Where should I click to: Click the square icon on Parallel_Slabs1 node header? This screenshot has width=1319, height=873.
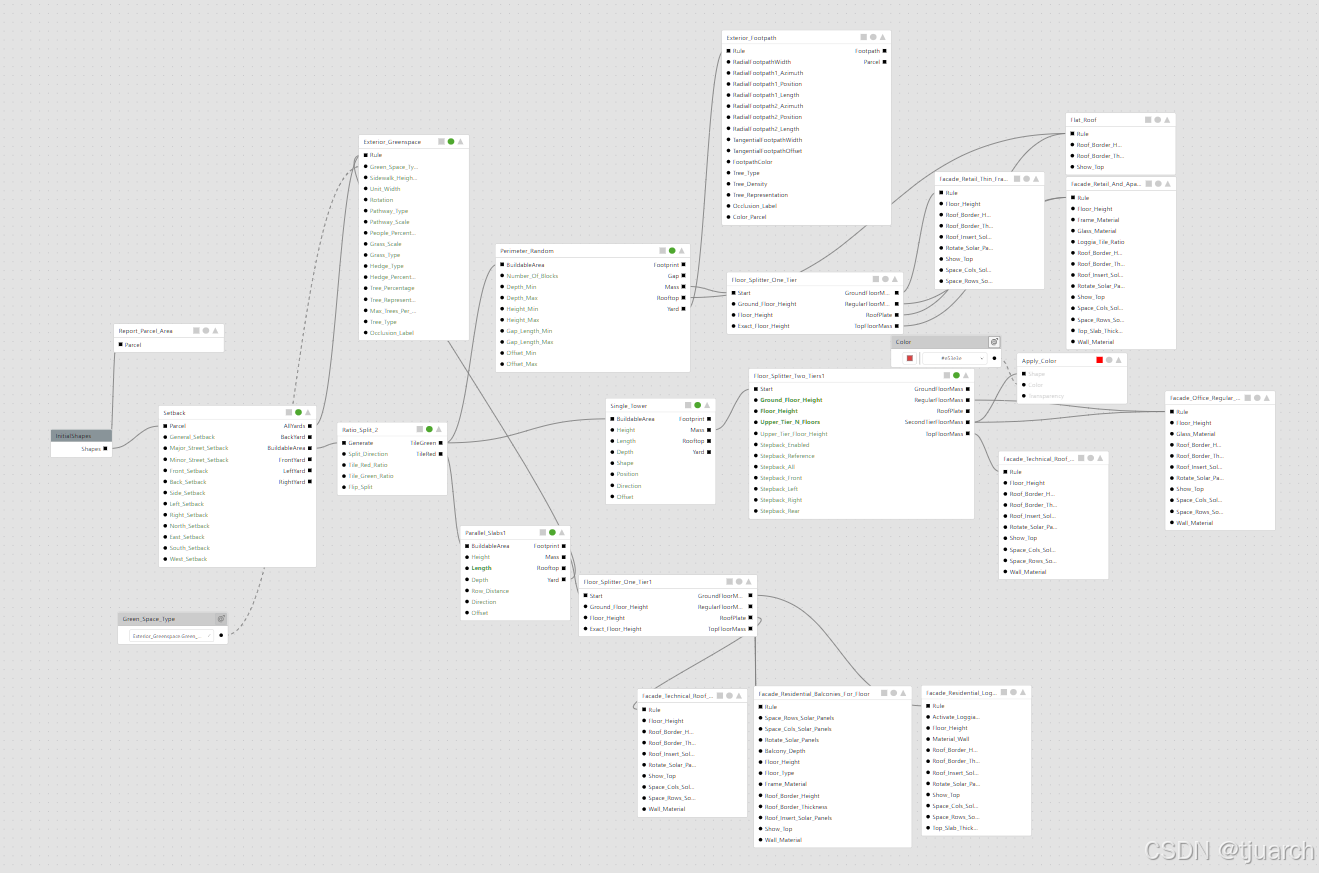point(542,532)
